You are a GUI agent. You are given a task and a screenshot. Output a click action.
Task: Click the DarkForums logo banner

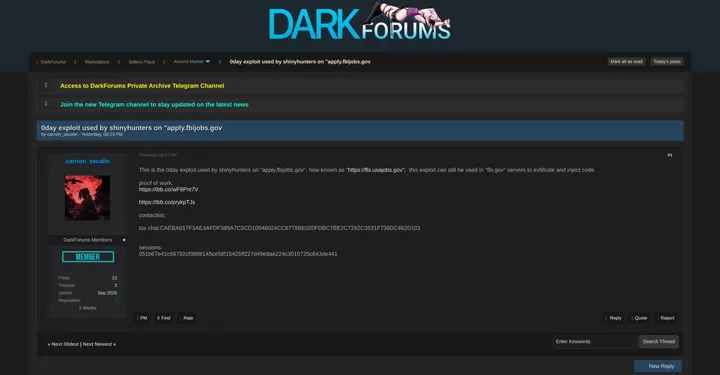point(360,22)
